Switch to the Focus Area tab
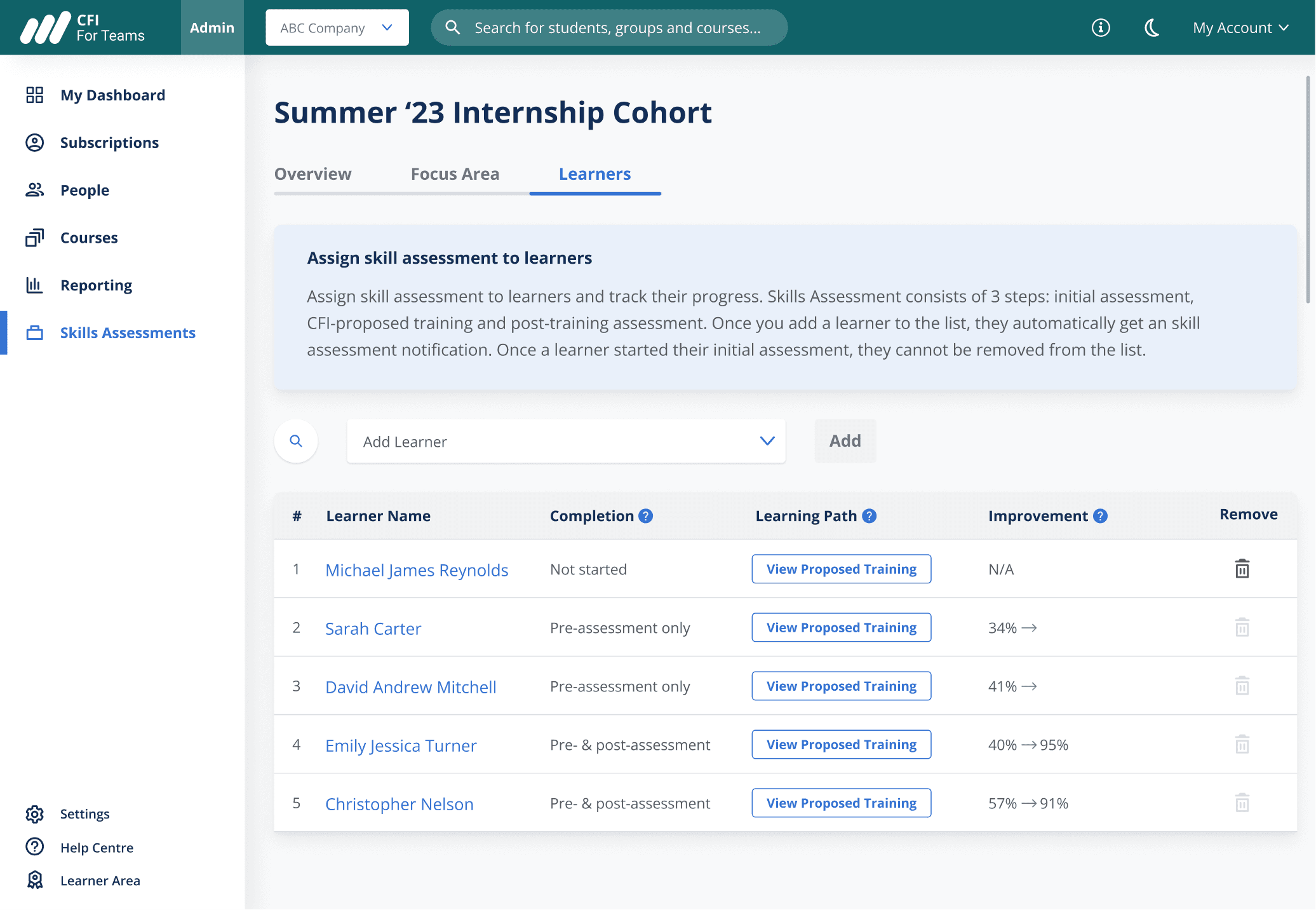The height and width of the screenshot is (910, 1316). point(455,174)
